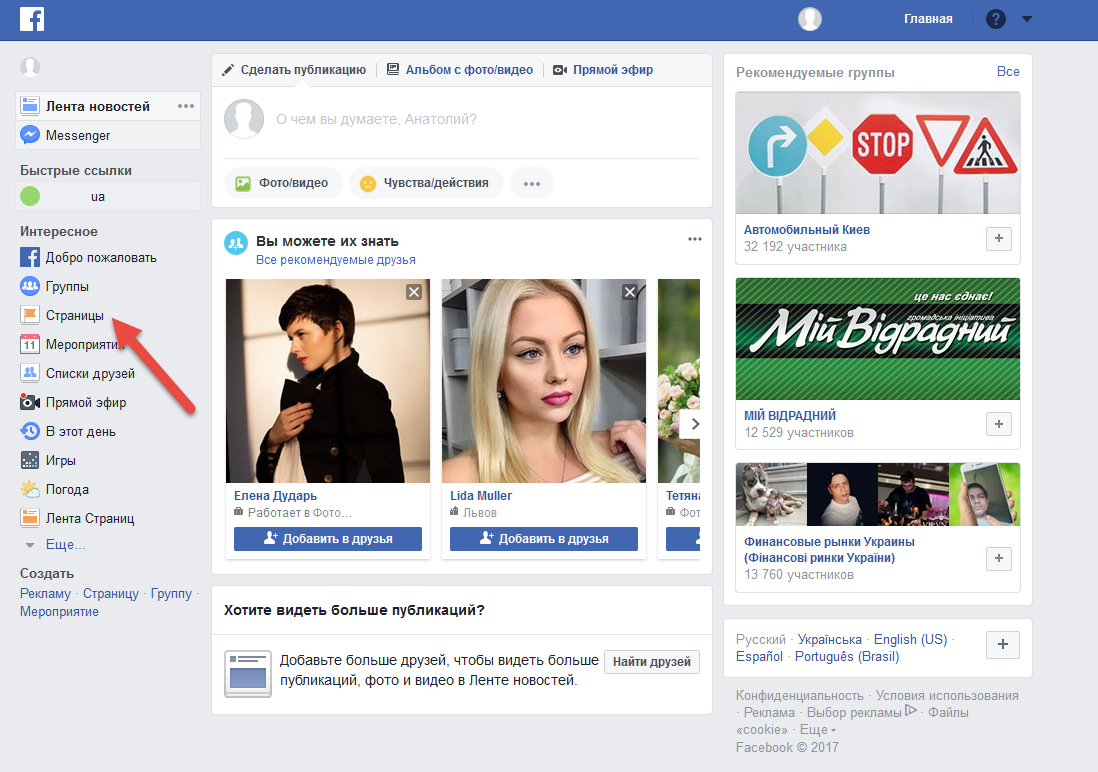This screenshot has width=1098, height=772.
Task: Click the Чувства/действия button
Action: click(426, 183)
